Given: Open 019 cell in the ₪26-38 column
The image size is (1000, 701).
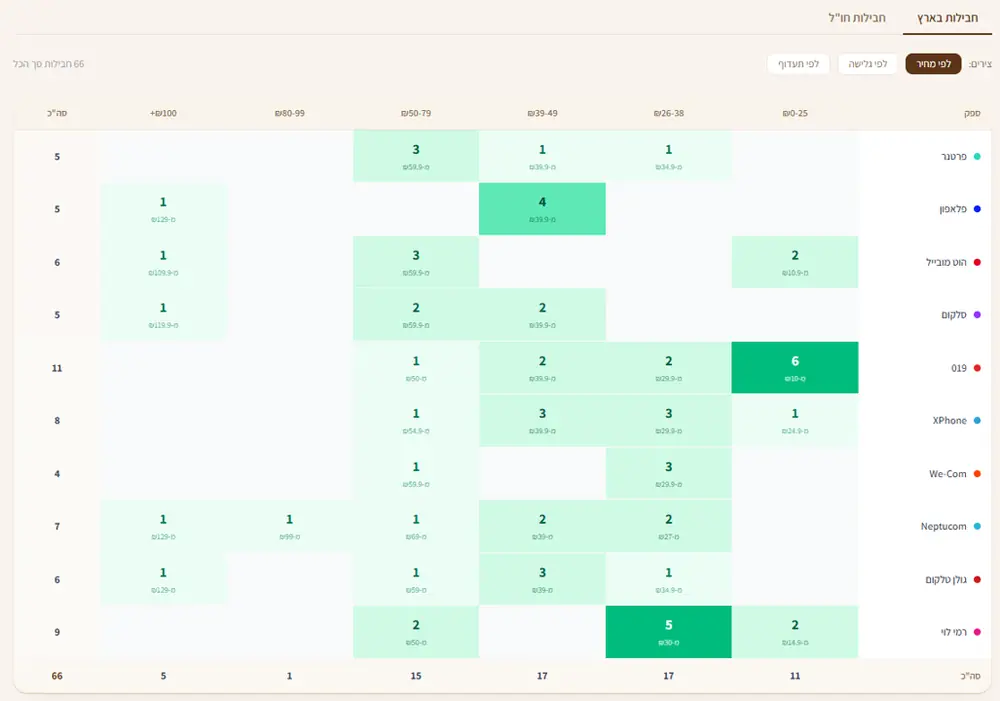Looking at the screenshot, I should coord(668,367).
